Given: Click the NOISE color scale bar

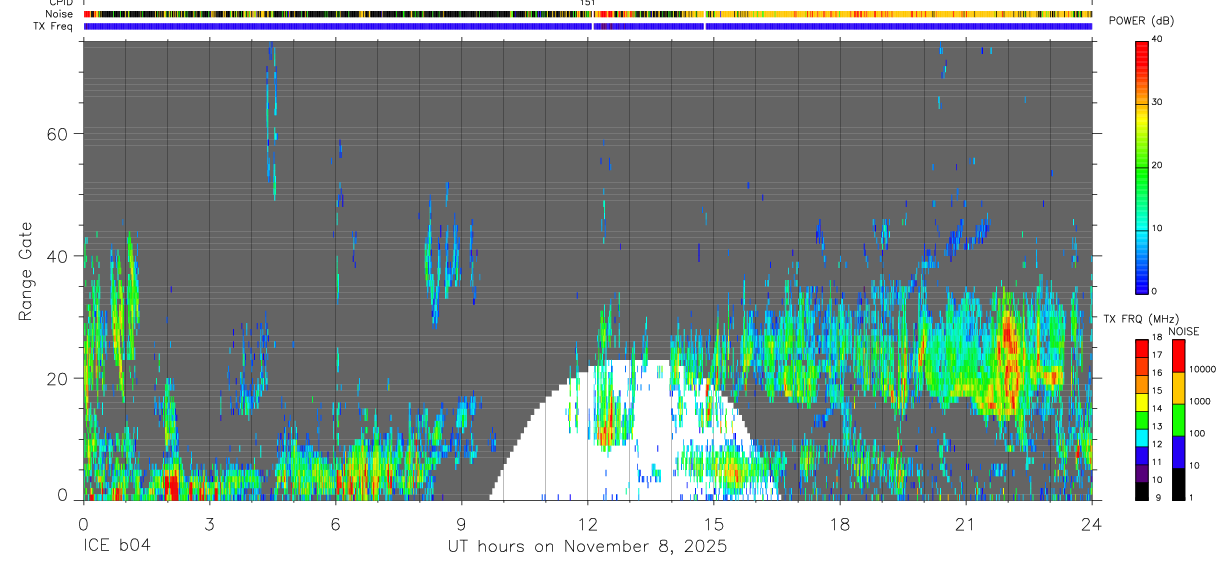Looking at the screenshot, I should click(1179, 419).
